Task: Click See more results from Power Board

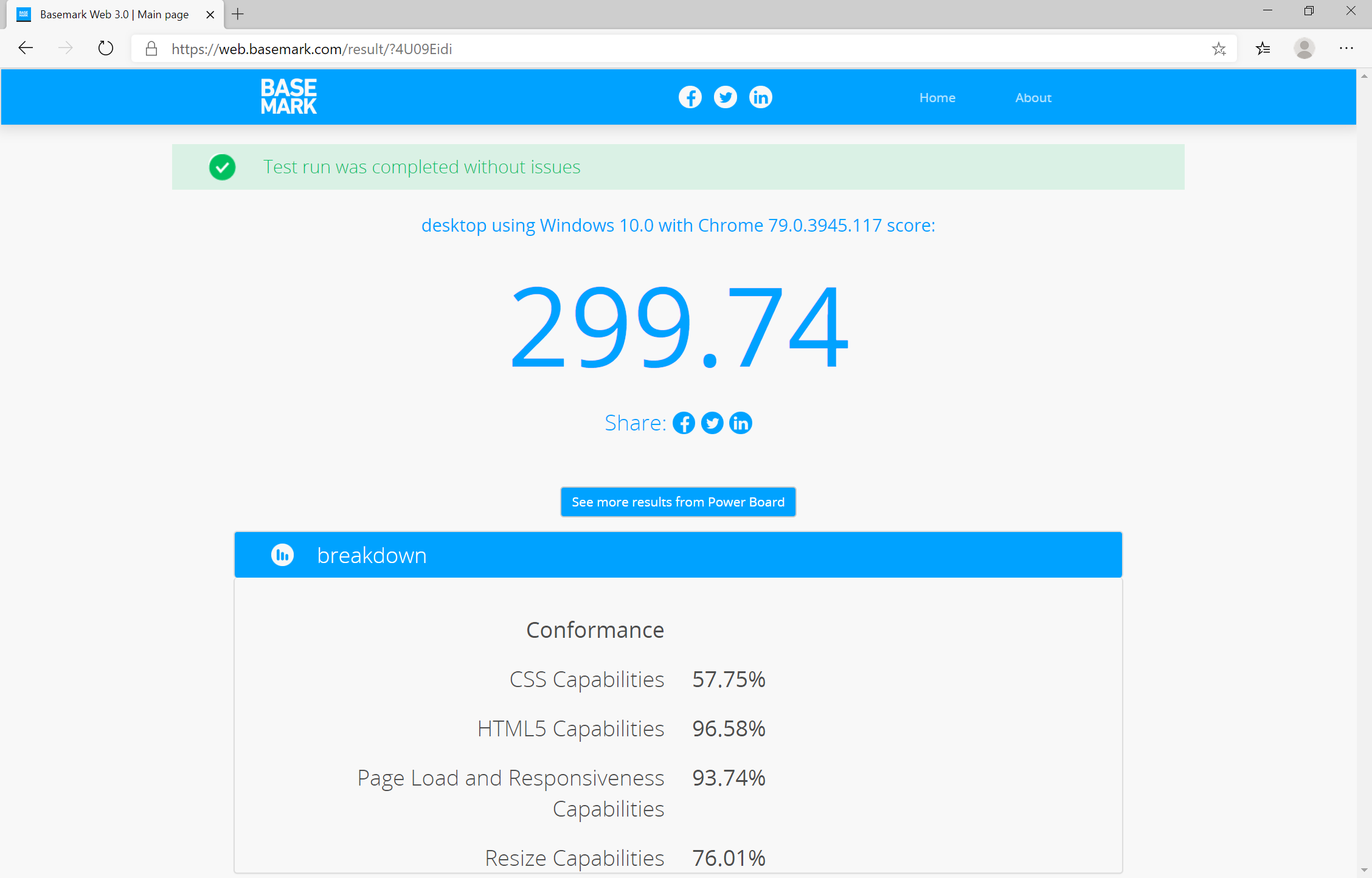Action: coord(678,502)
